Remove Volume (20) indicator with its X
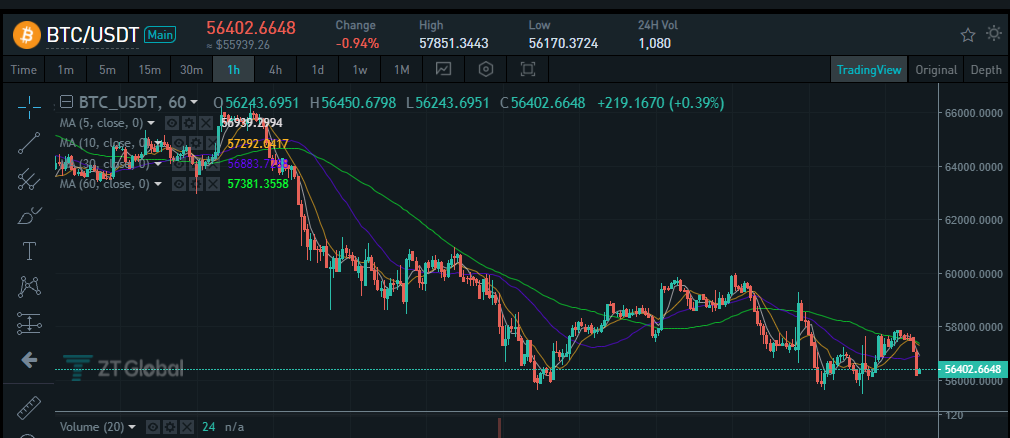Screen dimensions: 1010x438 click(x=187, y=427)
